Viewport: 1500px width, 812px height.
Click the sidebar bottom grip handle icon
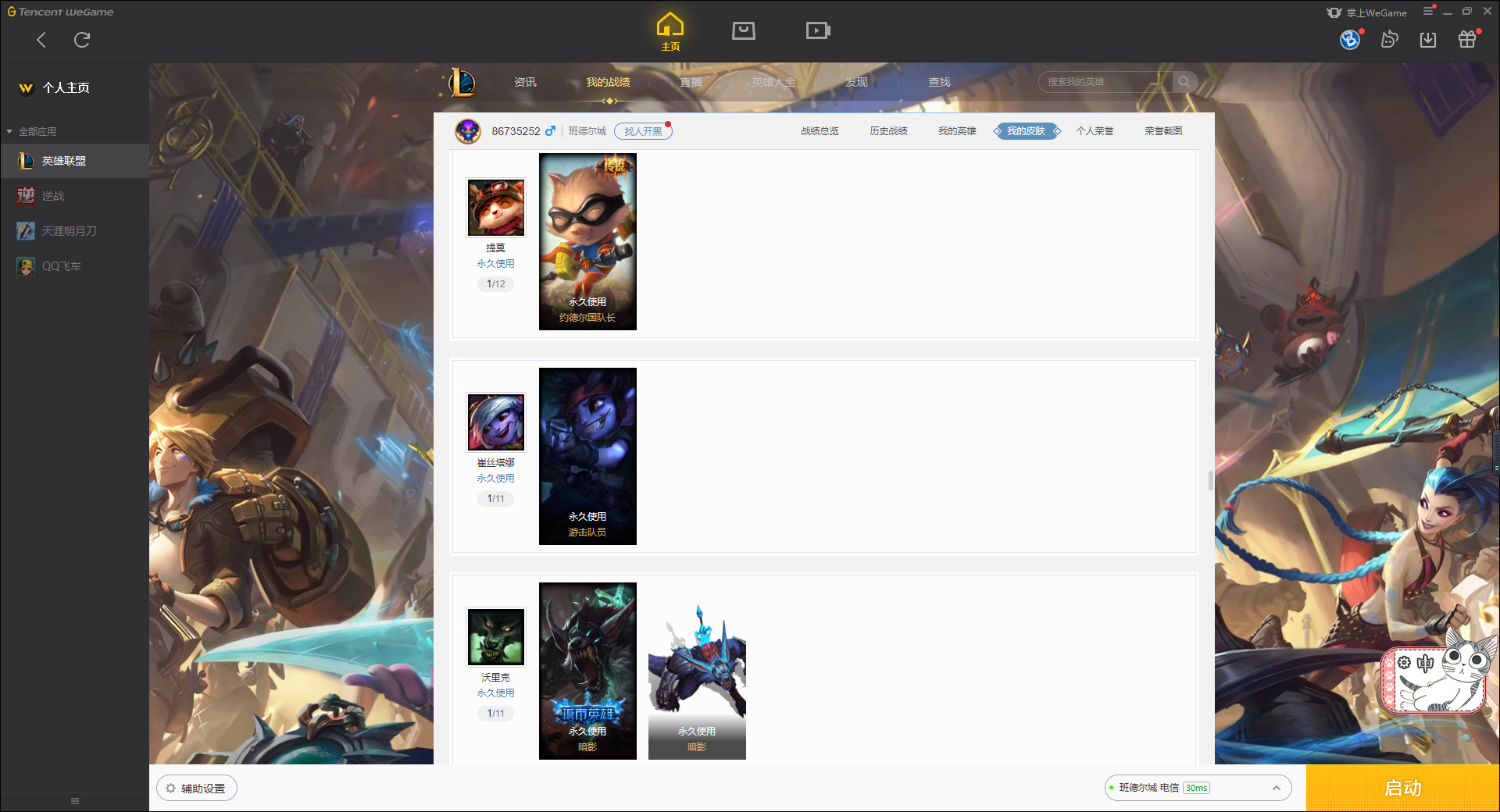[75, 801]
